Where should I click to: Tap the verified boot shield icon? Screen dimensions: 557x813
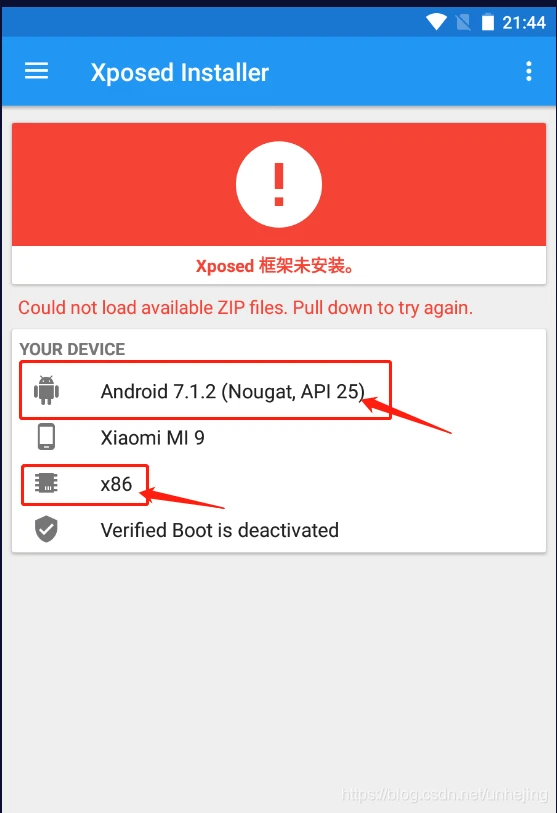click(46, 529)
